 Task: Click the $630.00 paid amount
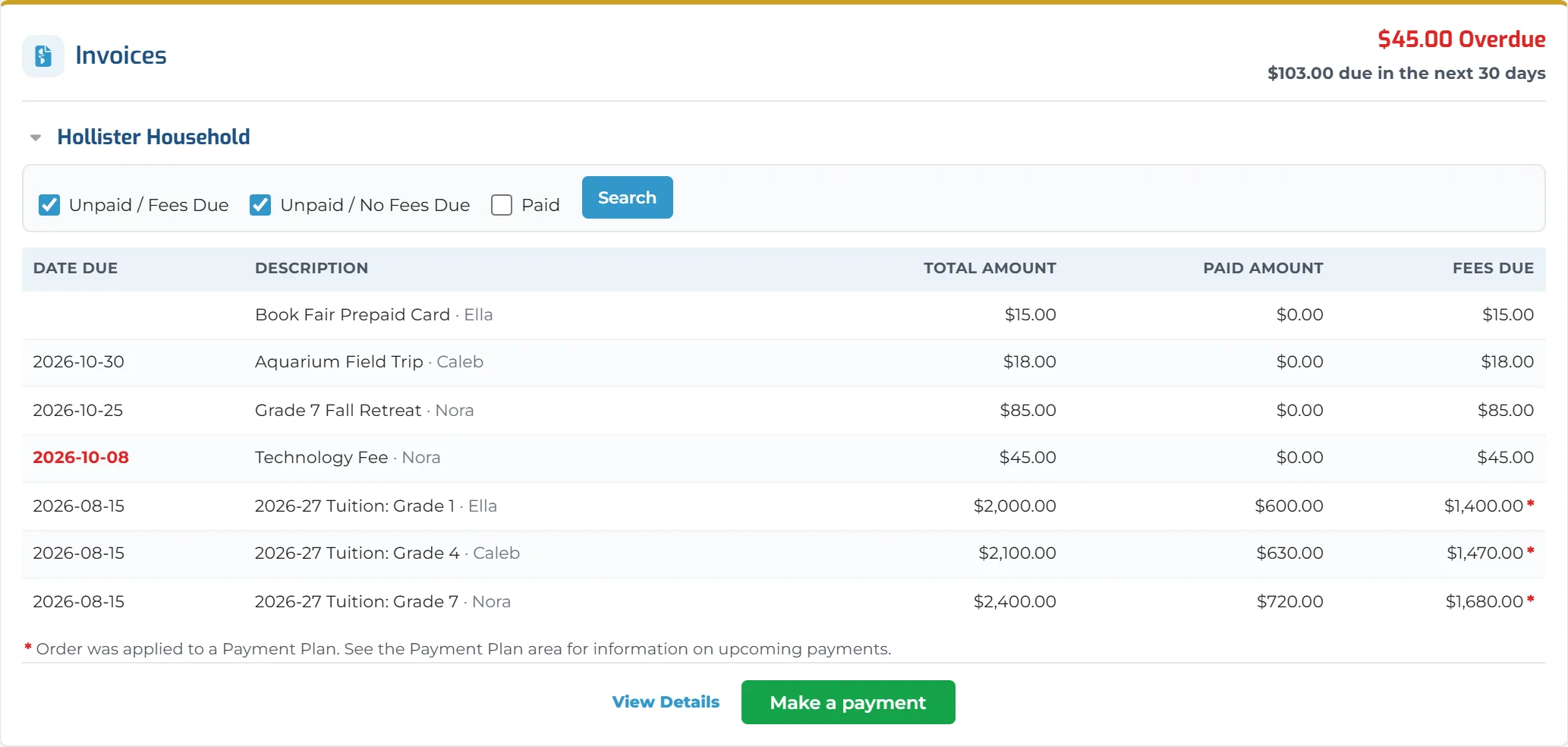1289,553
